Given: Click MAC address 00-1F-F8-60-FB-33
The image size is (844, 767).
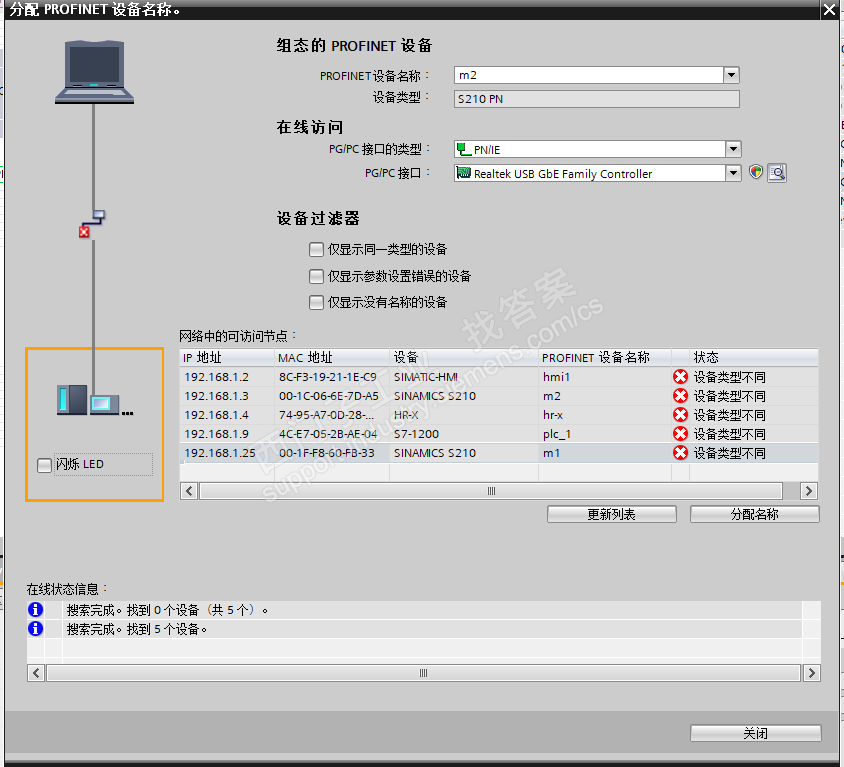Looking at the screenshot, I should pos(327,453).
